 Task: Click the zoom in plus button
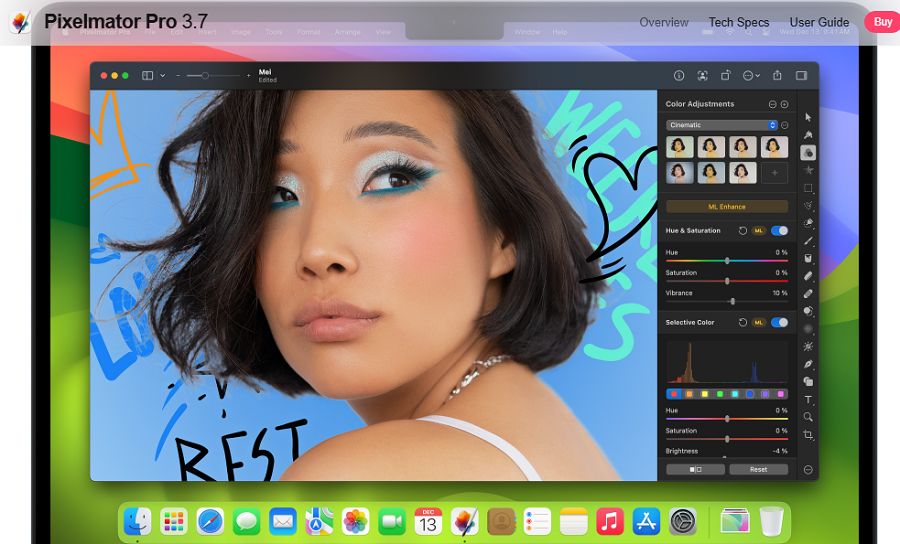(249, 76)
